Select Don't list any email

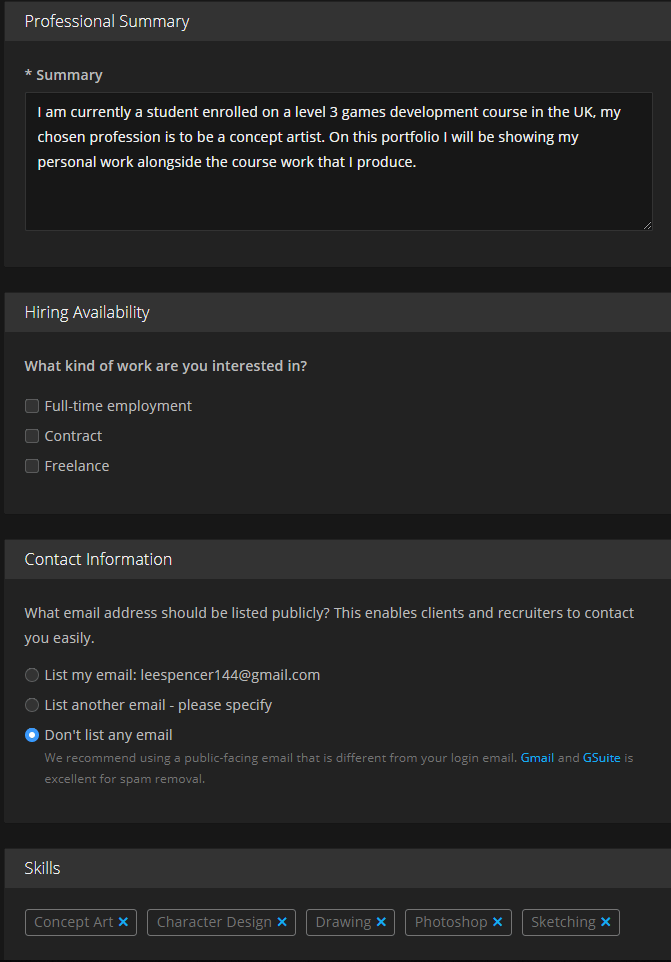click(x=32, y=735)
